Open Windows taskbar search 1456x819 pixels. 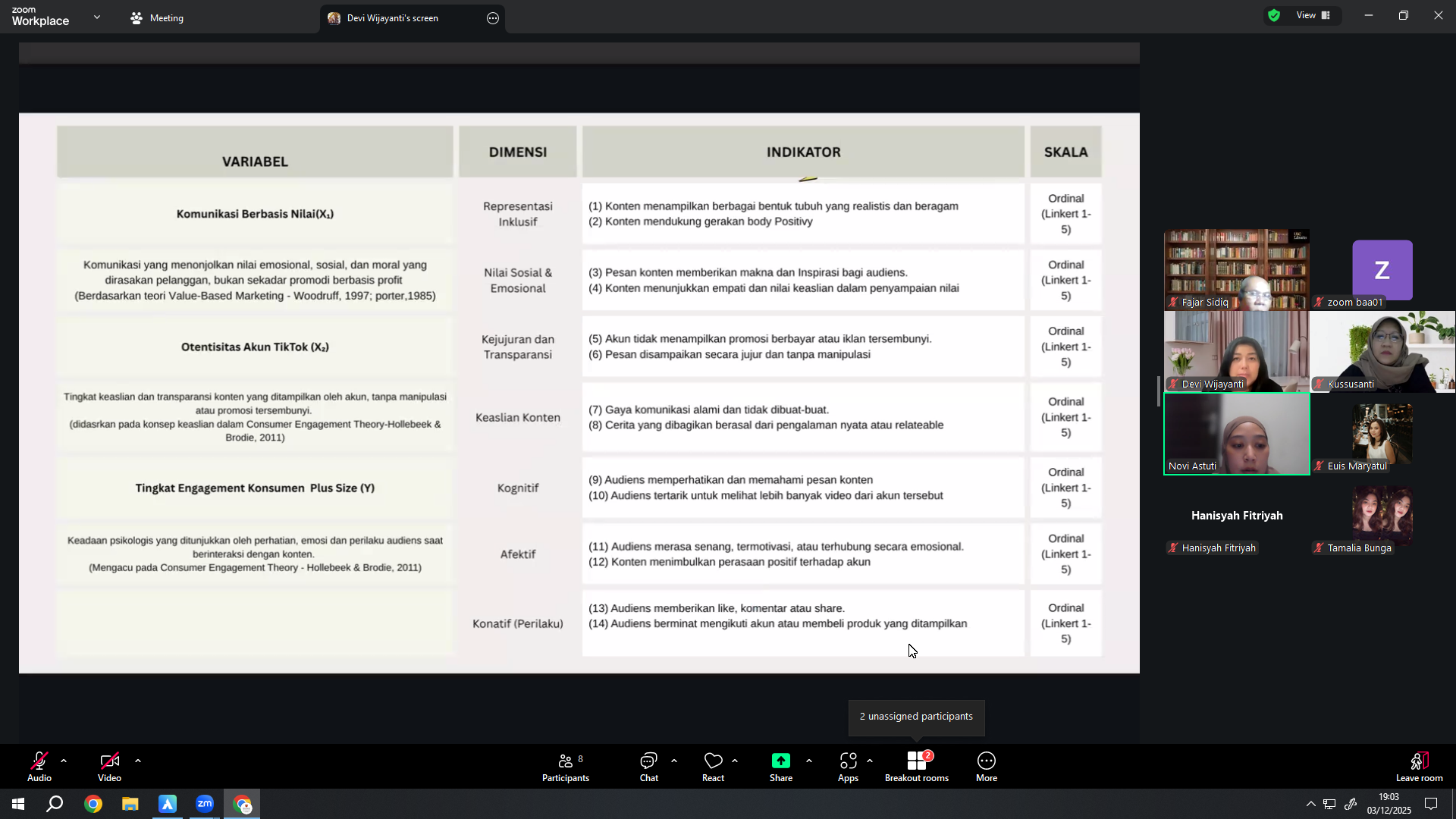55,804
